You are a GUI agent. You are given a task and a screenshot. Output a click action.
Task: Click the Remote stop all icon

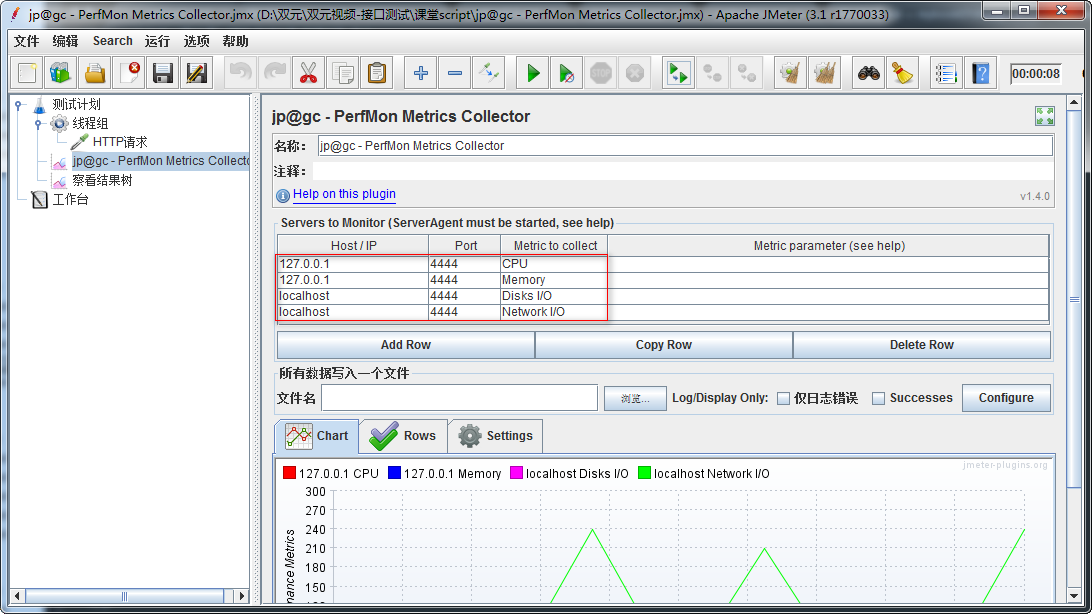[712, 73]
